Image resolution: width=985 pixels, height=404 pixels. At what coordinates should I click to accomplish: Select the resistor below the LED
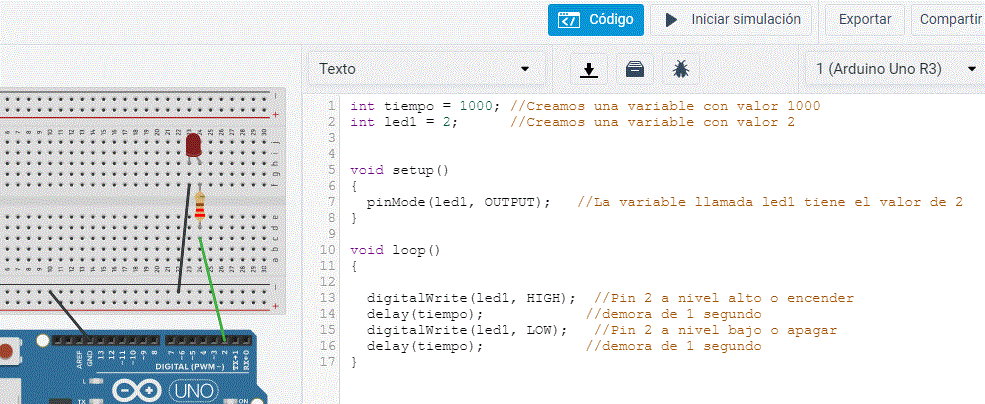coord(201,208)
